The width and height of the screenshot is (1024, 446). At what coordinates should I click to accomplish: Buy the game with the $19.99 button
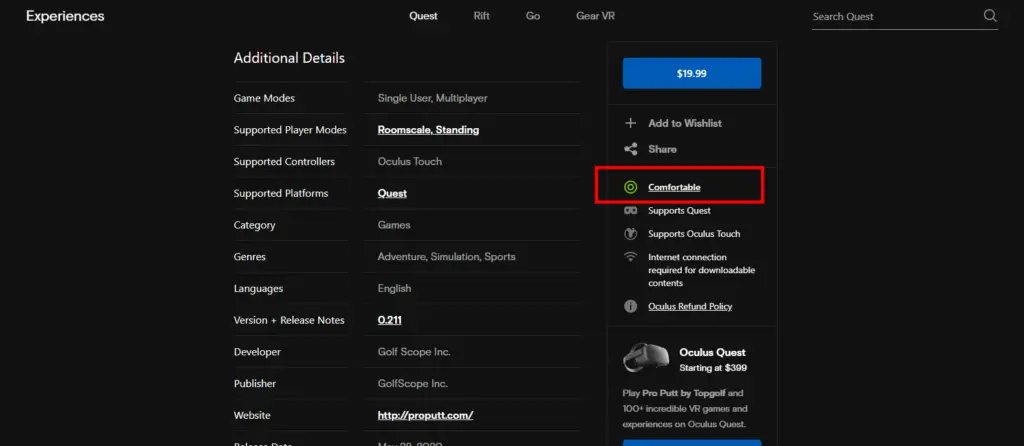[692, 73]
